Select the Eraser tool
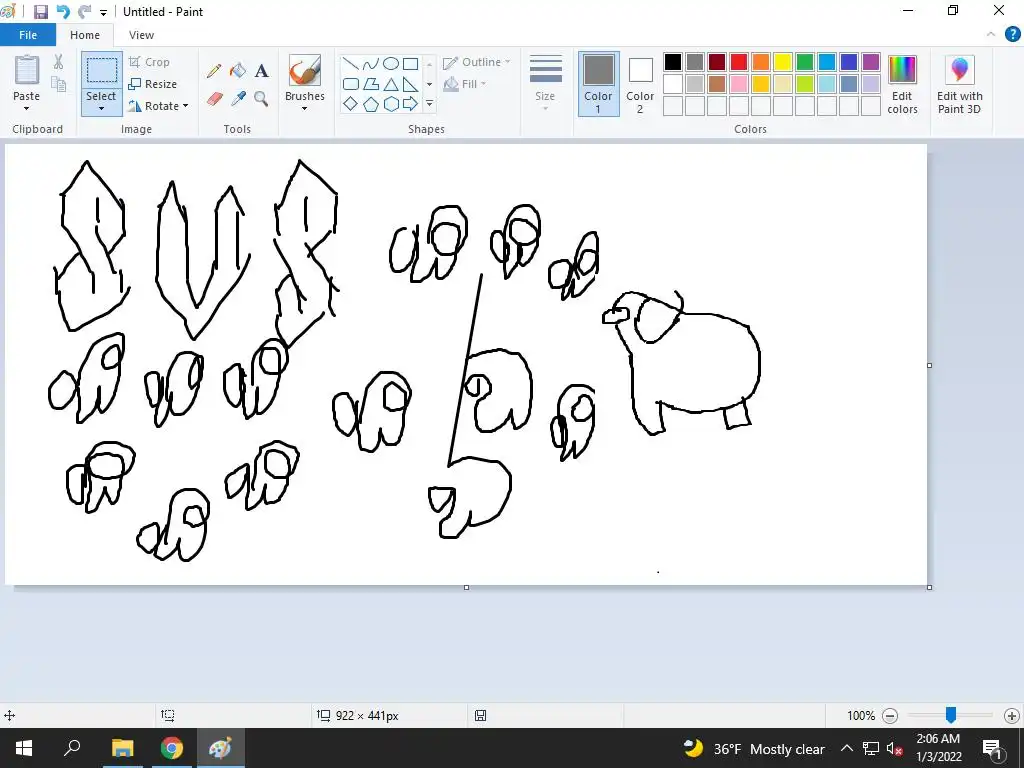The image size is (1024, 768). [x=215, y=99]
